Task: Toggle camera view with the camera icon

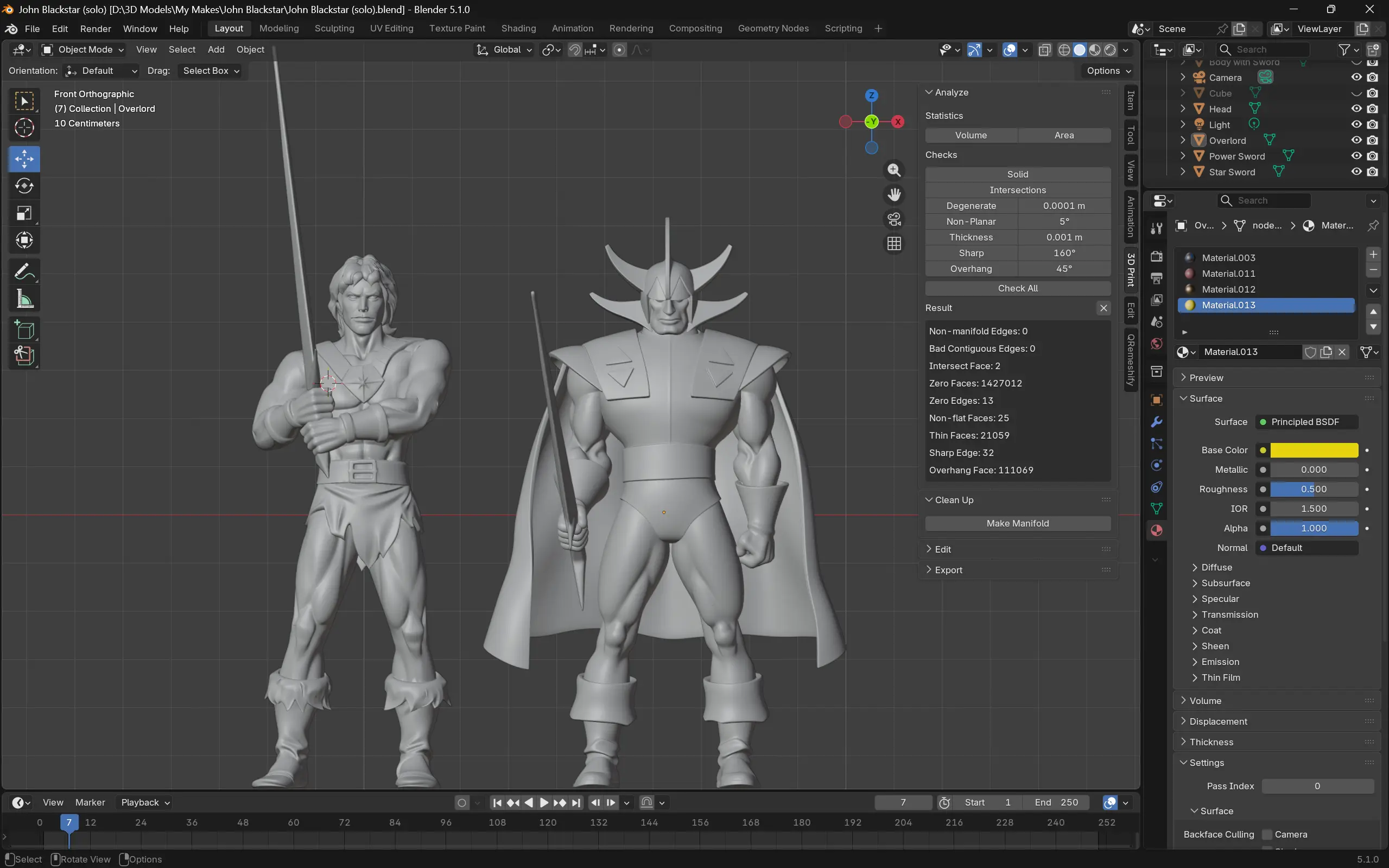Action: (893, 219)
